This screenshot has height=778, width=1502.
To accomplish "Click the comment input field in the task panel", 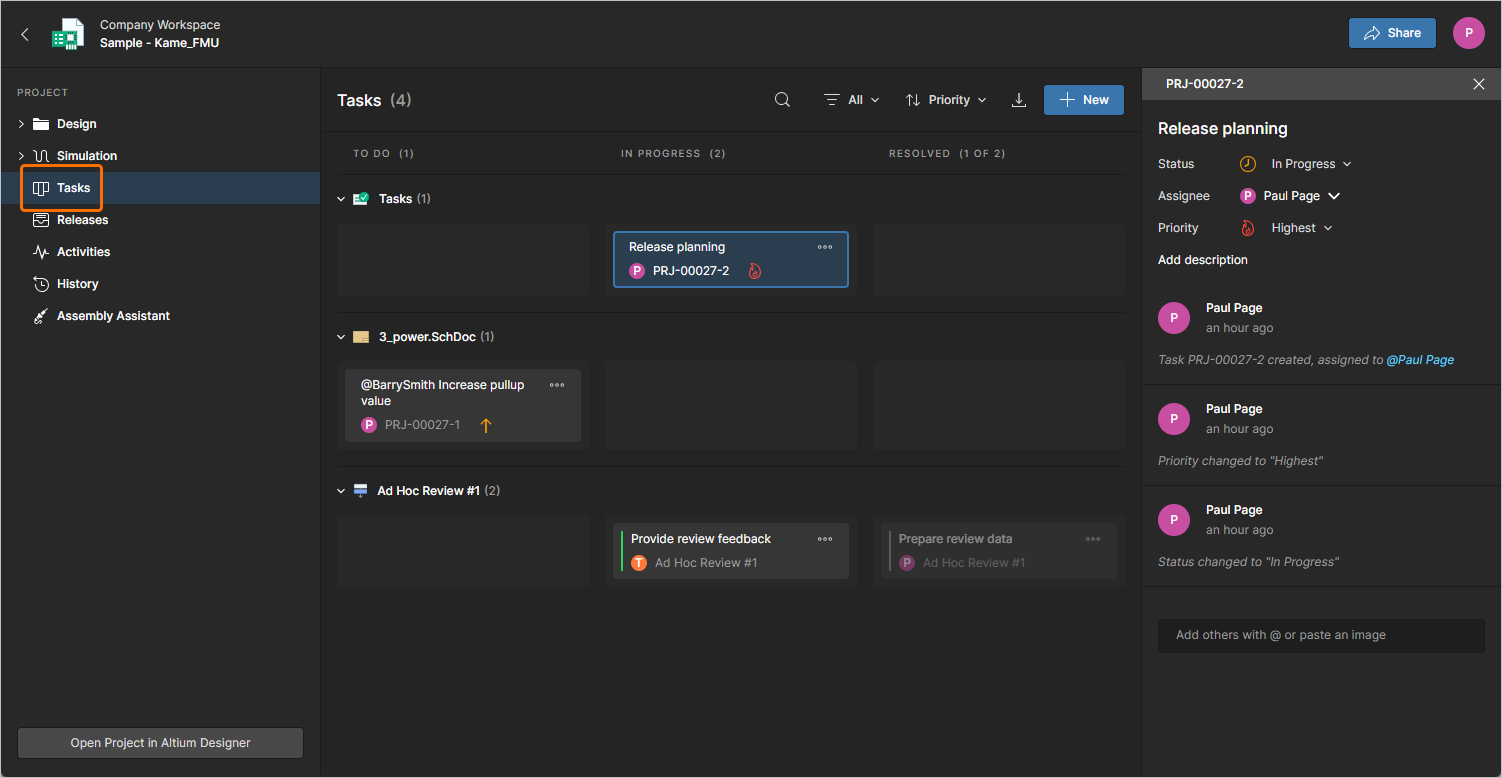I will 1320,635.
